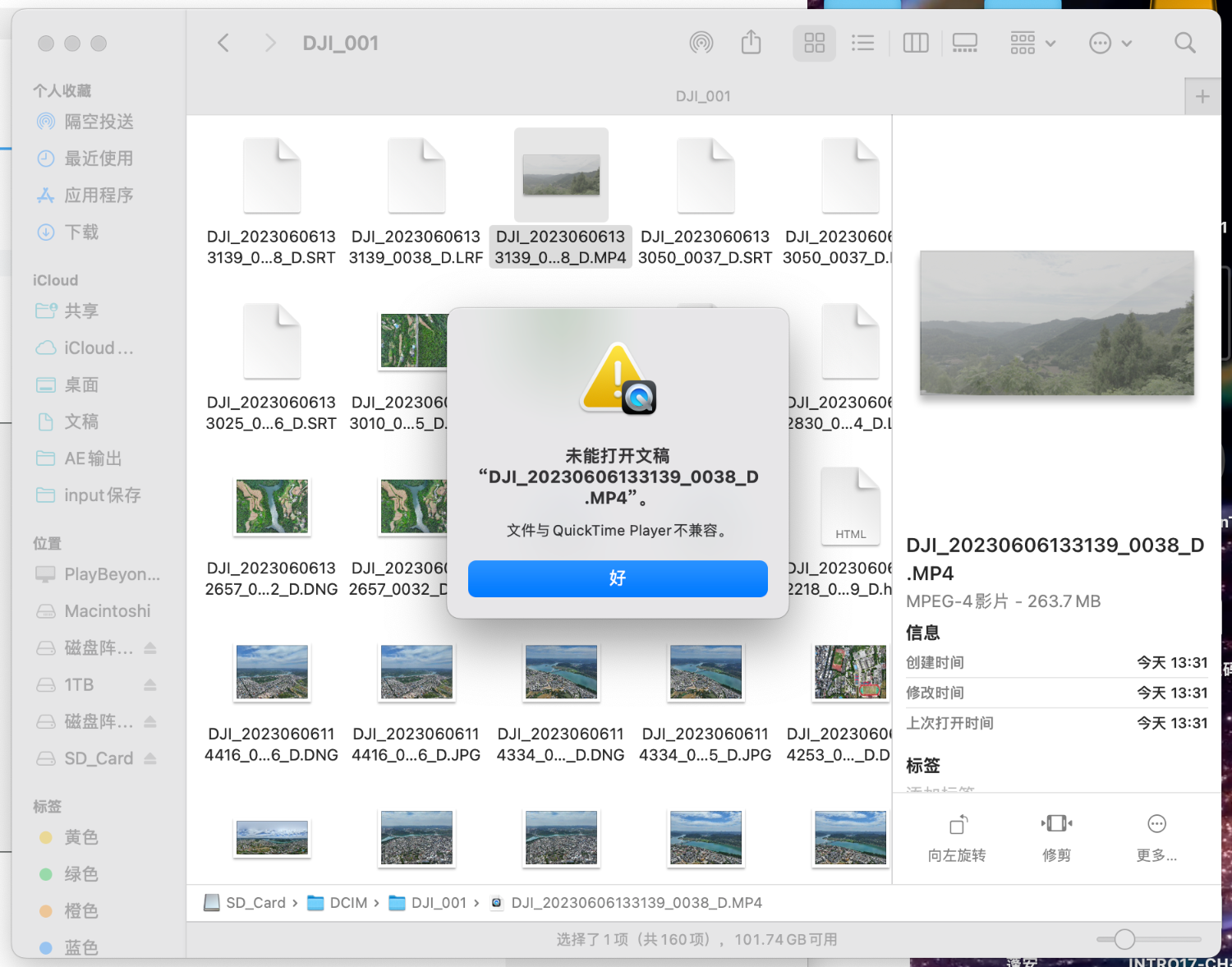Select the DJI_20230606133025 .SRT file icon
The height and width of the screenshot is (967, 1232).
[272, 341]
